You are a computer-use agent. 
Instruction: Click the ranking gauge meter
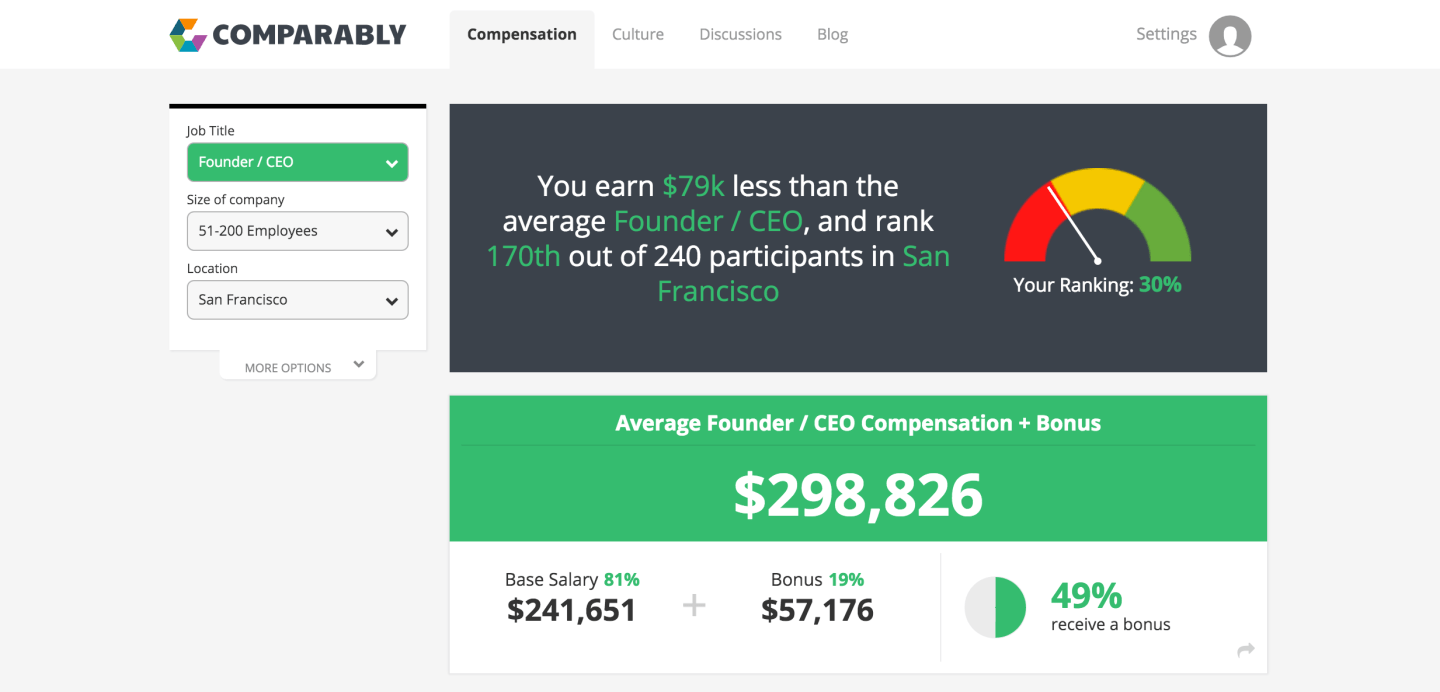tap(1097, 218)
